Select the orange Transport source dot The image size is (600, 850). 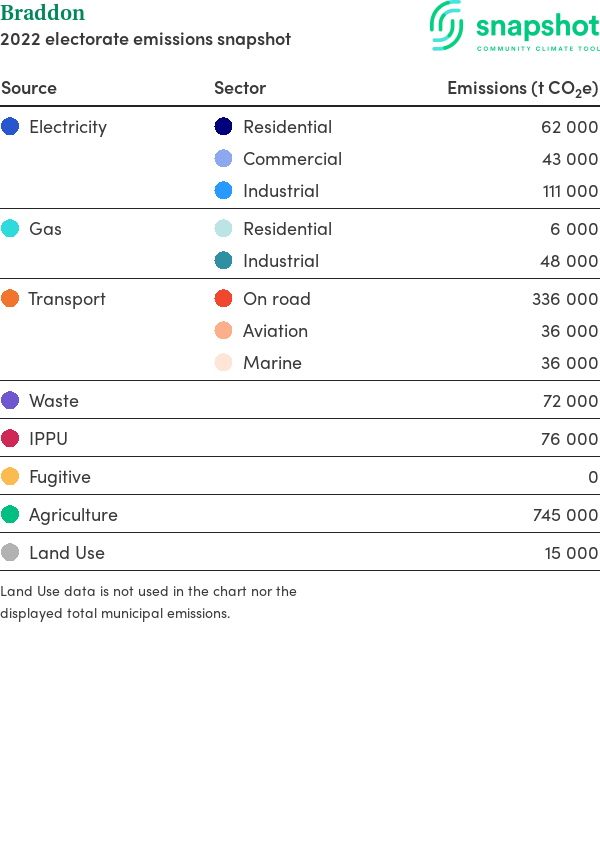tap(10, 298)
